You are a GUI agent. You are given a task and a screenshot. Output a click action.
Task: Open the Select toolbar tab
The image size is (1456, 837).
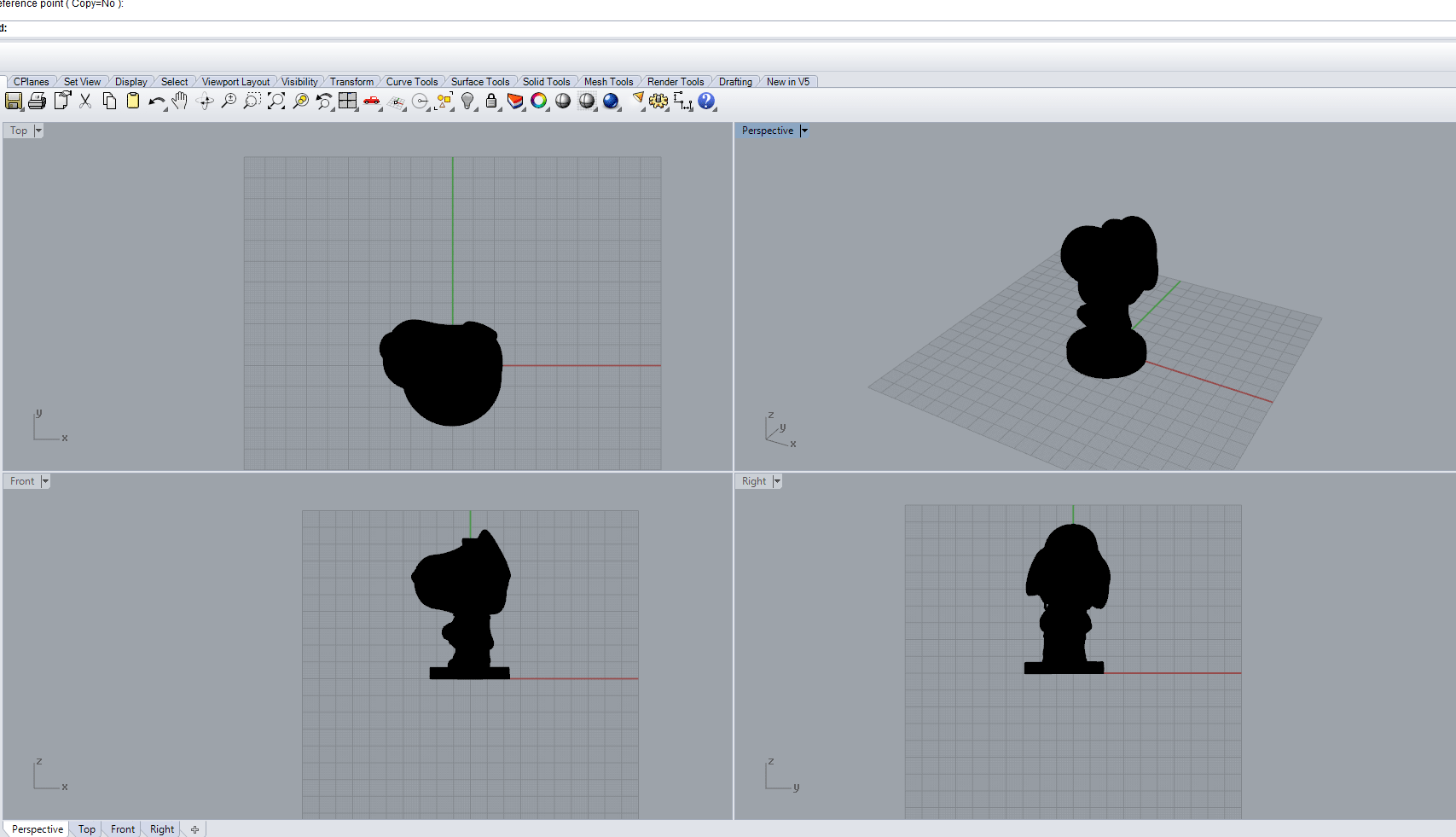(174, 82)
